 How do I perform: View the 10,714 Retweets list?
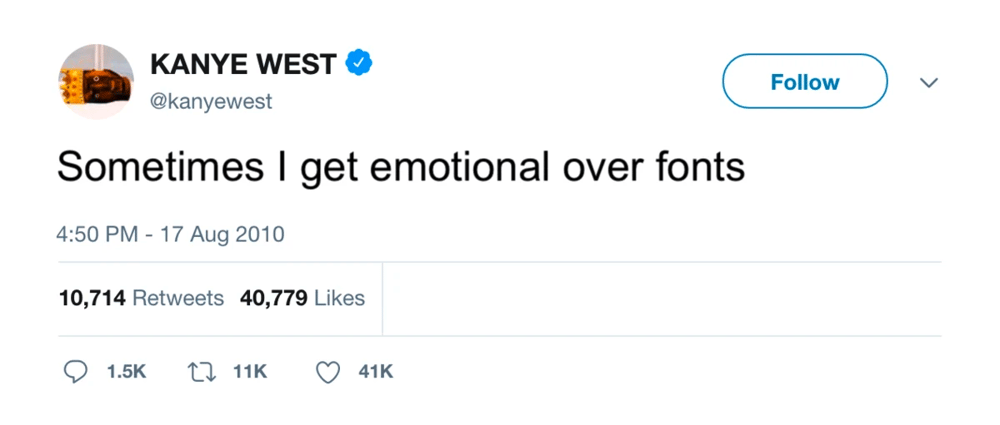tap(141, 298)
